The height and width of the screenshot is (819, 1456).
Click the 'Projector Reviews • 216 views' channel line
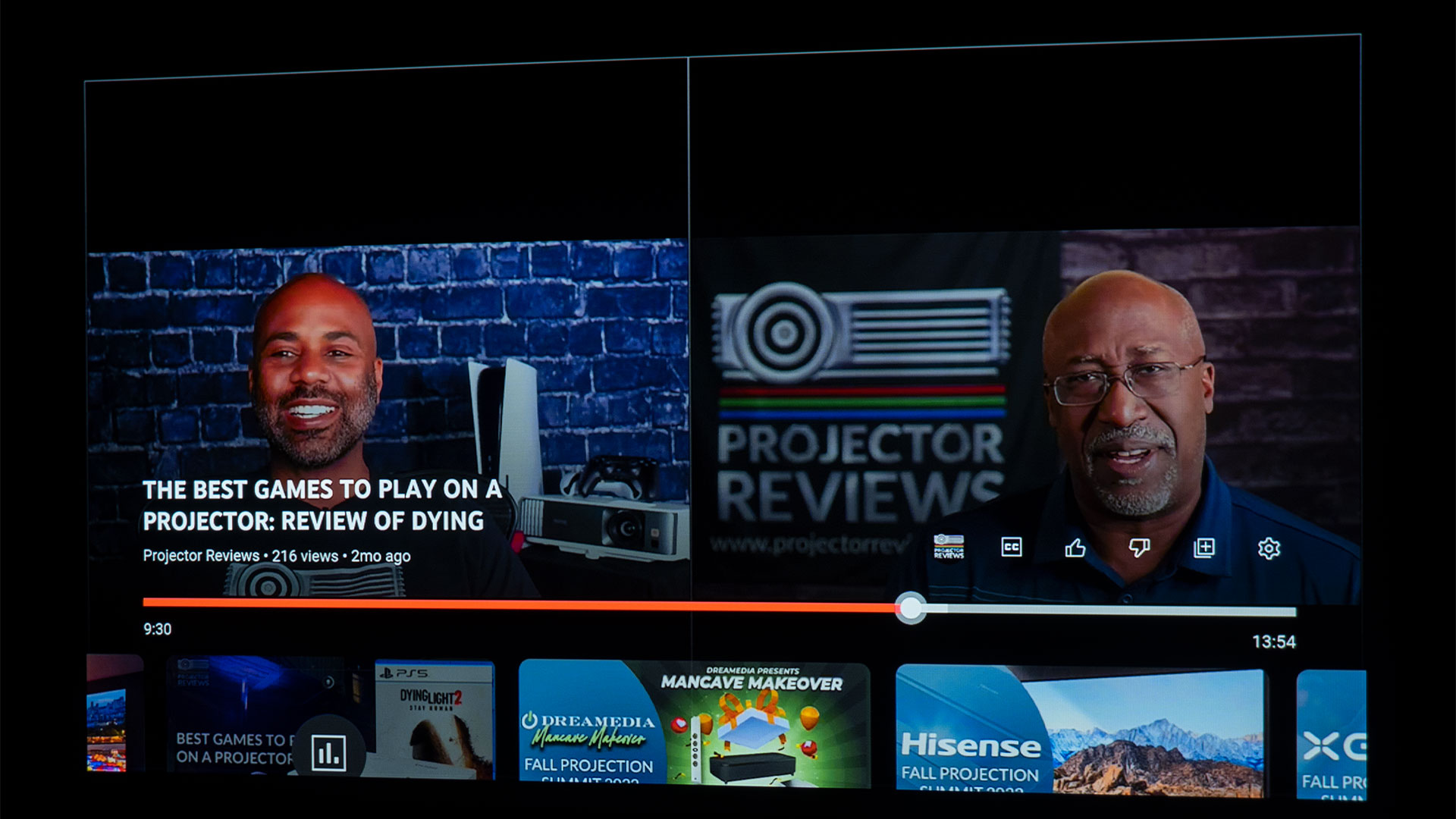click(x=277, y=556)
